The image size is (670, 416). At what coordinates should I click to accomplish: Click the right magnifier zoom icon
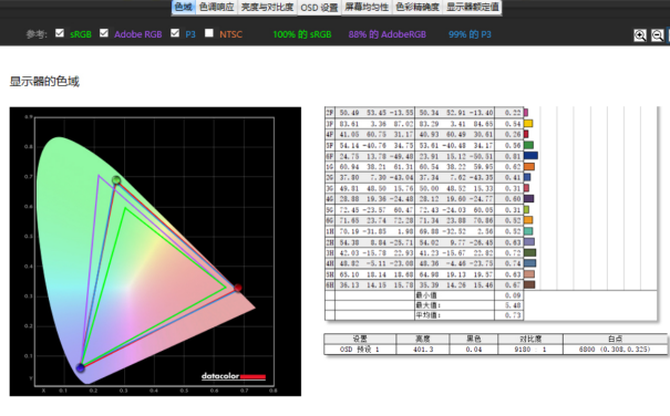click(659, 35)
